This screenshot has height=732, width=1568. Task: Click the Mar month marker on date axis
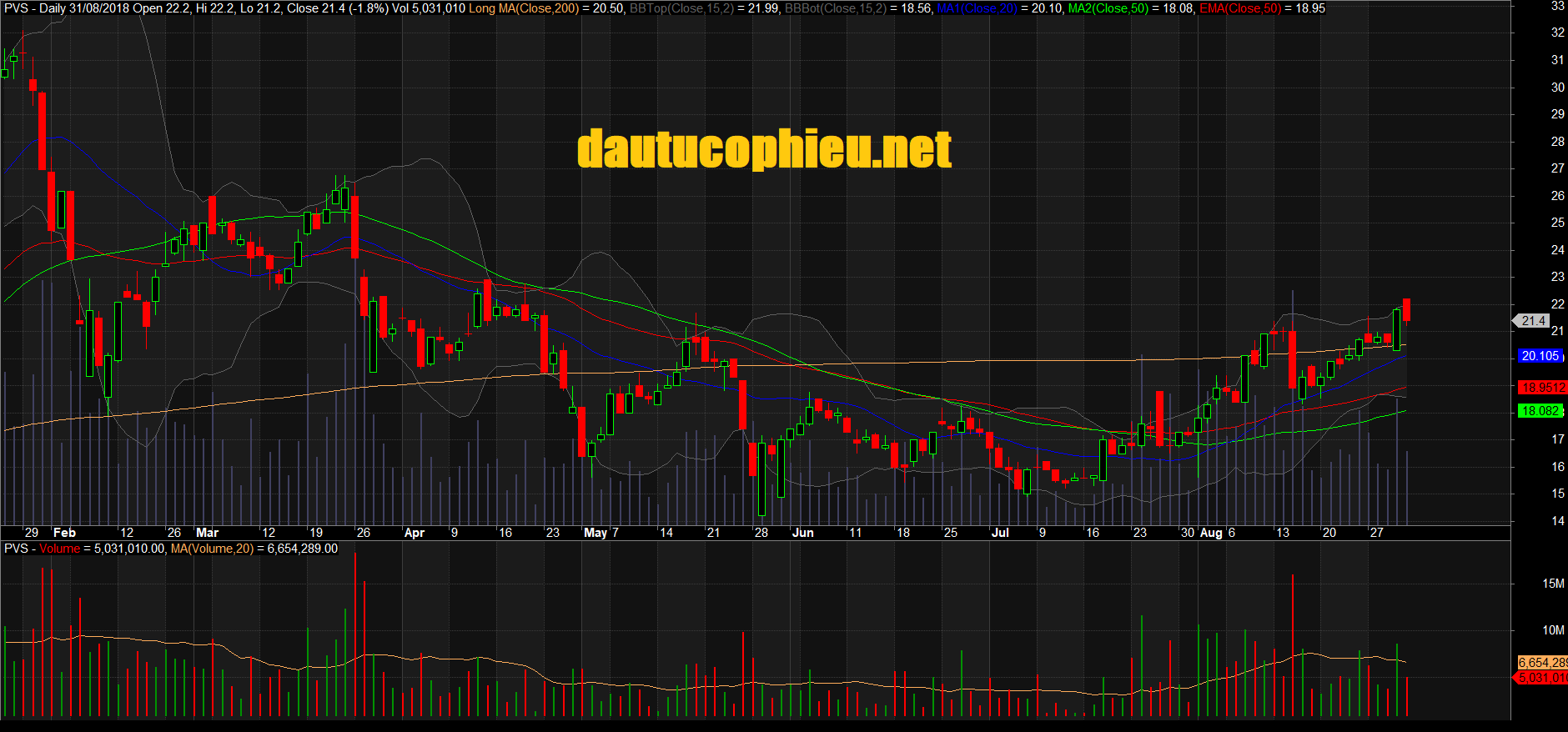click(207, 533)
